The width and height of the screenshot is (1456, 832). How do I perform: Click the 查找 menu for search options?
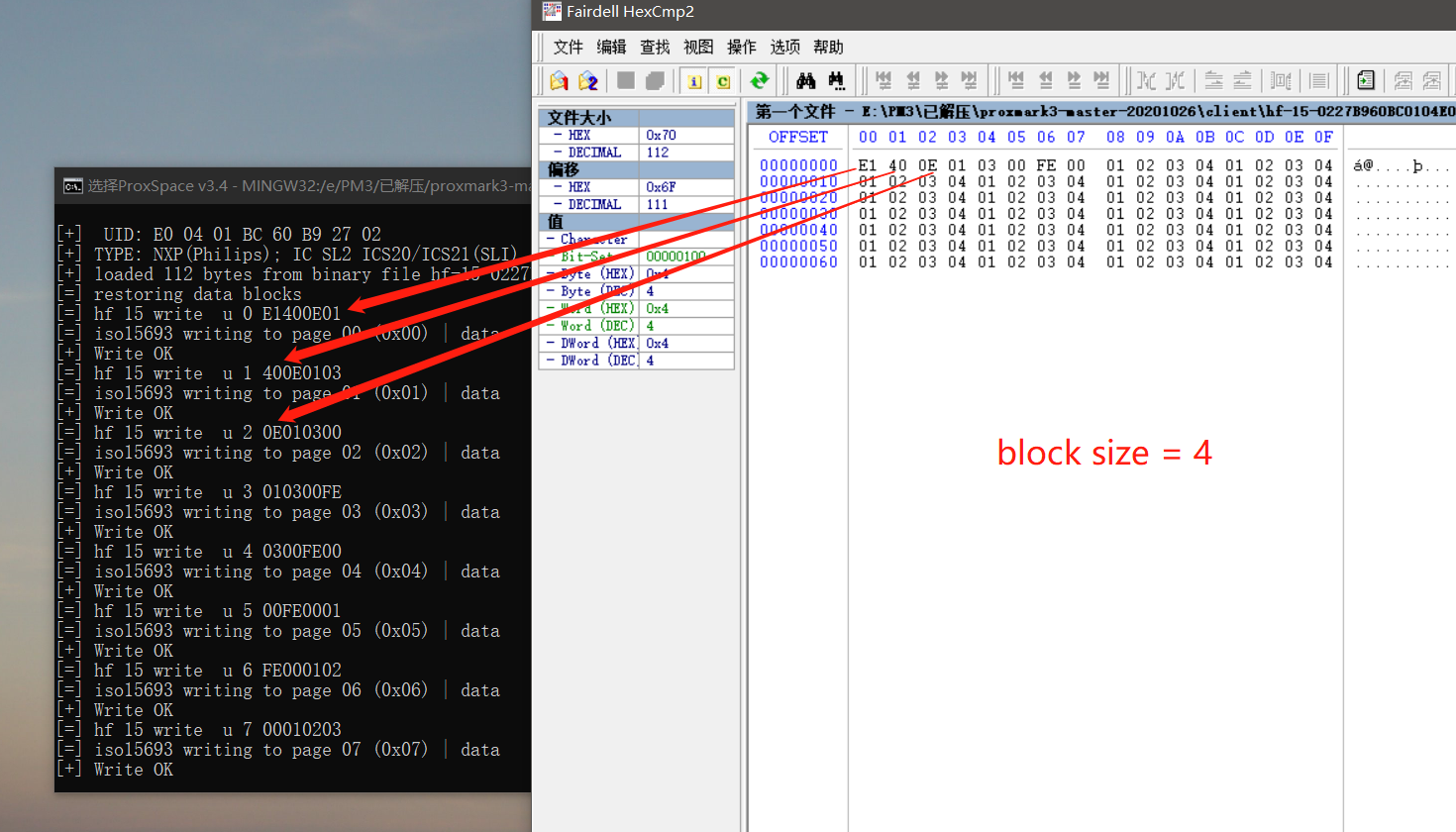(654, 47)
